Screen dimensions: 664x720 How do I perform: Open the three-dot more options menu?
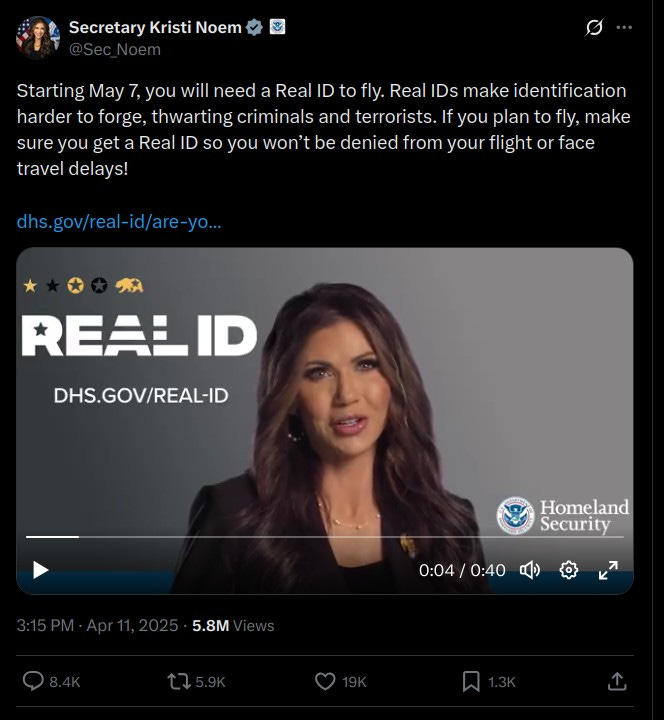(624, 28)
